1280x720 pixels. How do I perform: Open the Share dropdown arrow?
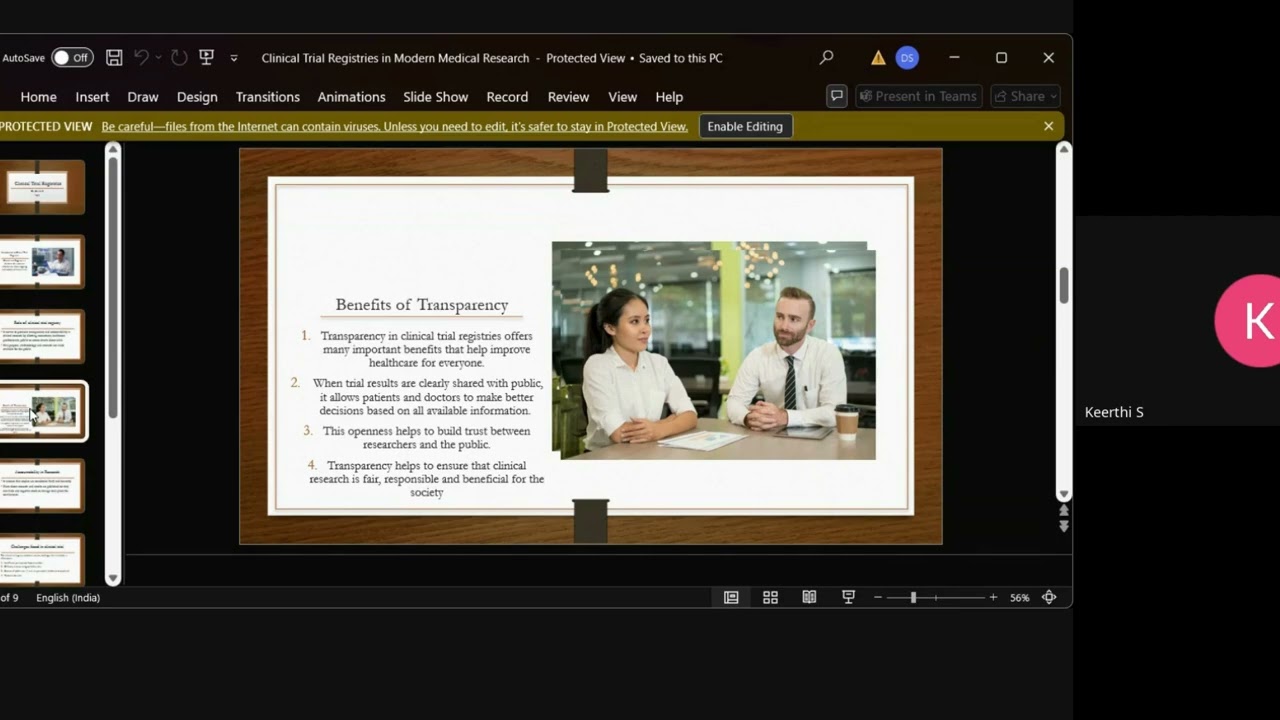pyautogui.click(x=1054, y=96)
